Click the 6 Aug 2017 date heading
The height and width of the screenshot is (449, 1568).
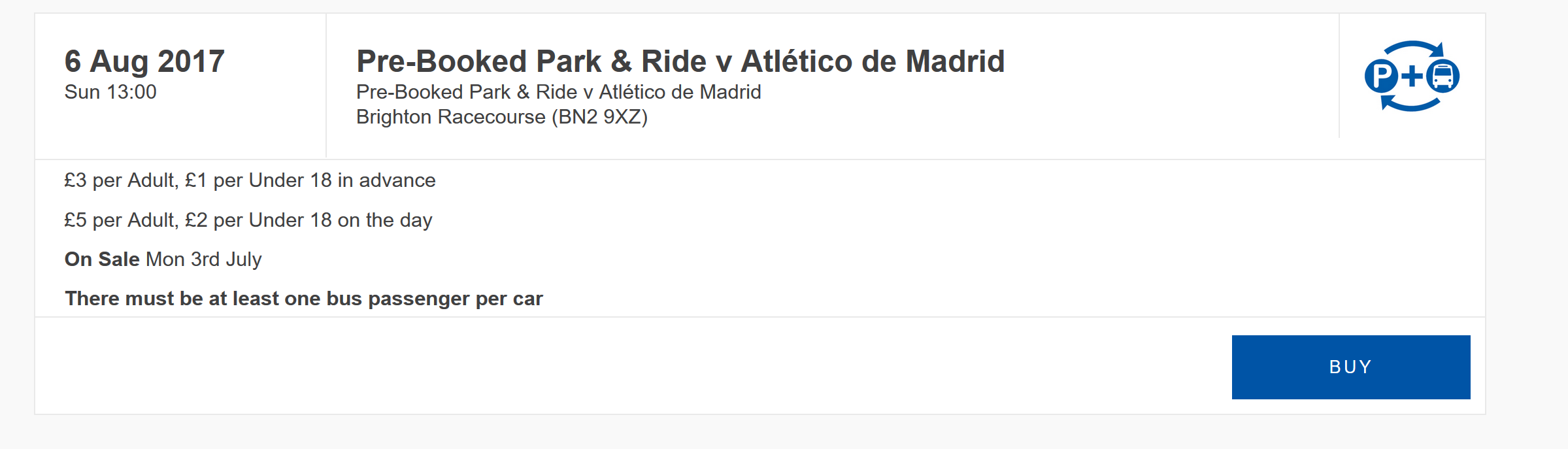click(144, 61)
